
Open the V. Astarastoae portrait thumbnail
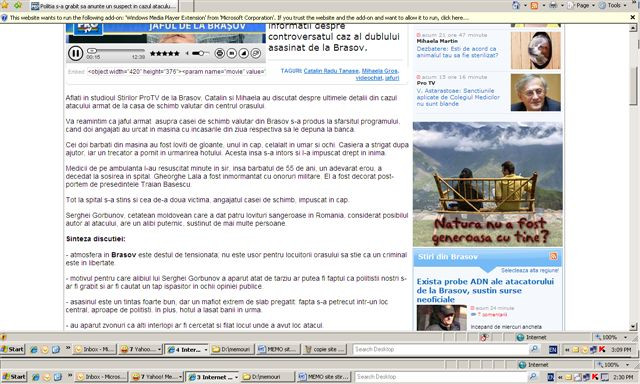pyautogui.click(x=536, y=92)
